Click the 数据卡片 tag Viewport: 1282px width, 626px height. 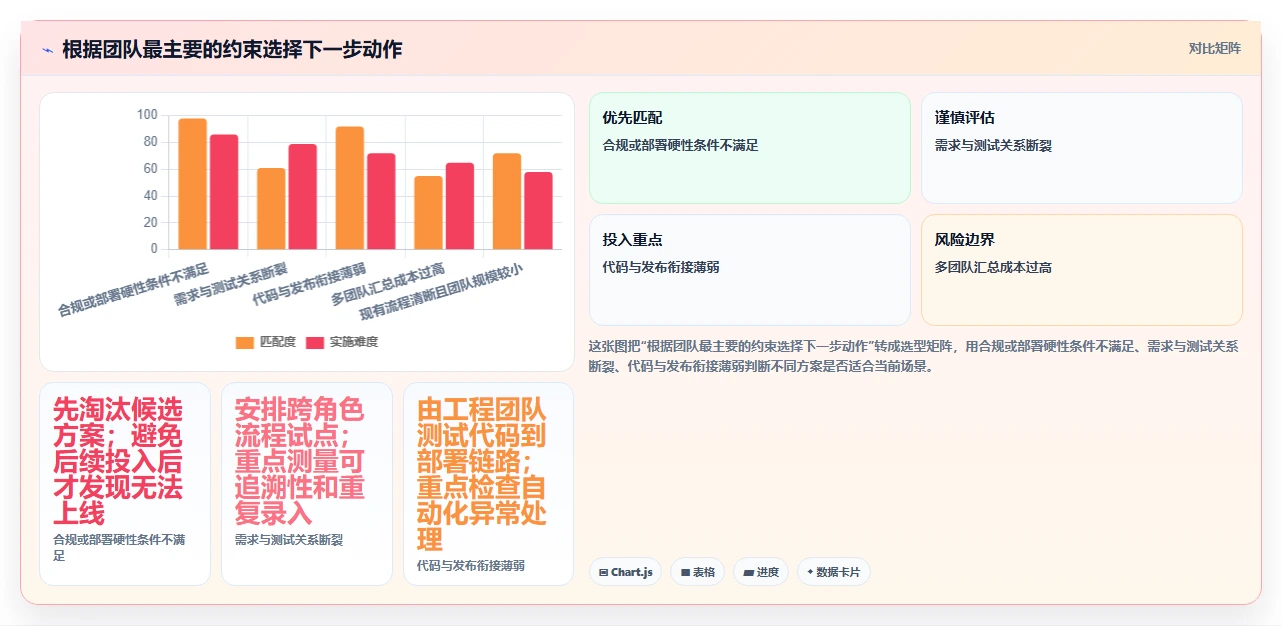[833, 572]
